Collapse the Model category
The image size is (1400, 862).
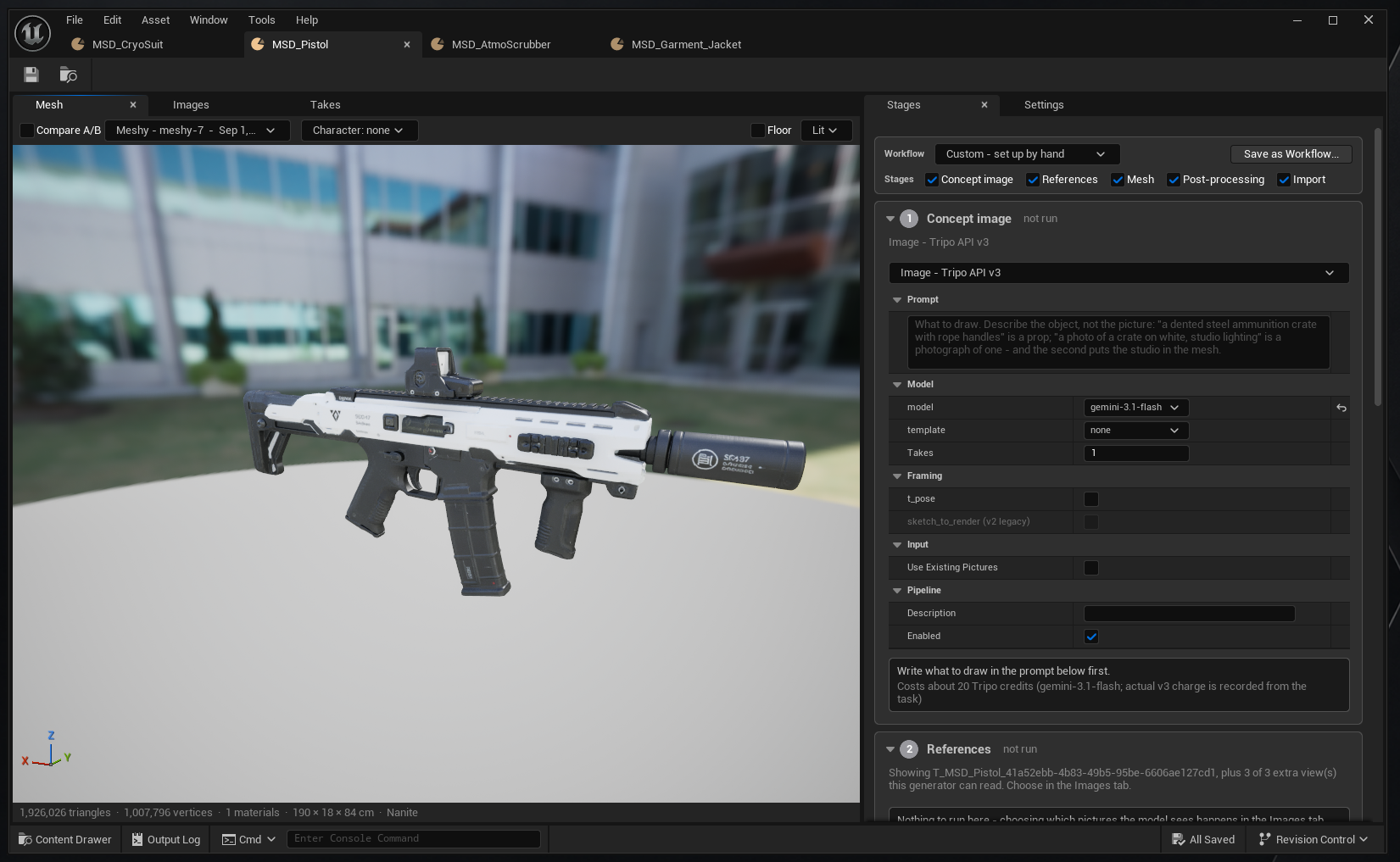point(897,385)
